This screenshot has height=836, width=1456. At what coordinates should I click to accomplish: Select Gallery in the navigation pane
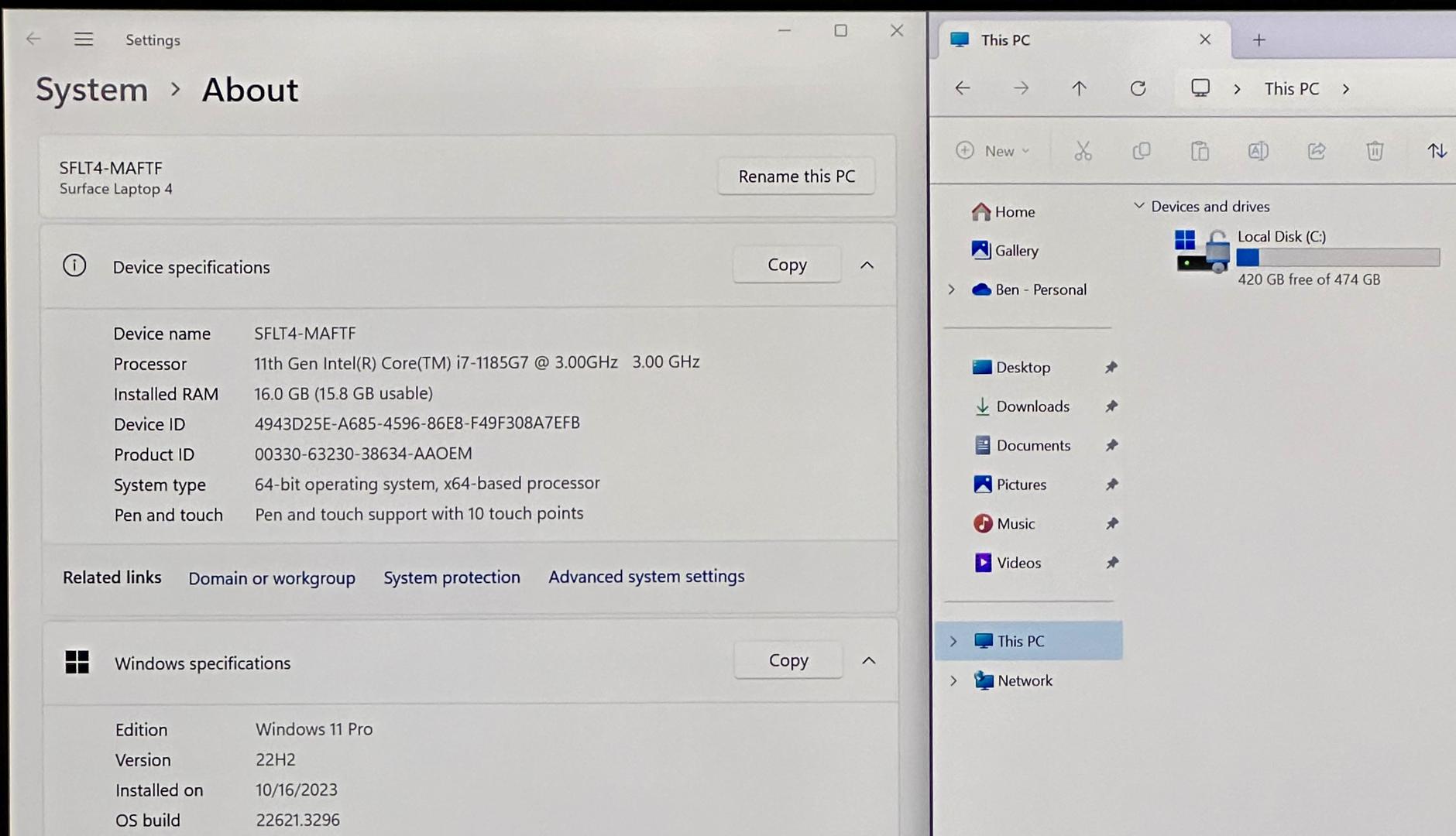[1015, 251]
